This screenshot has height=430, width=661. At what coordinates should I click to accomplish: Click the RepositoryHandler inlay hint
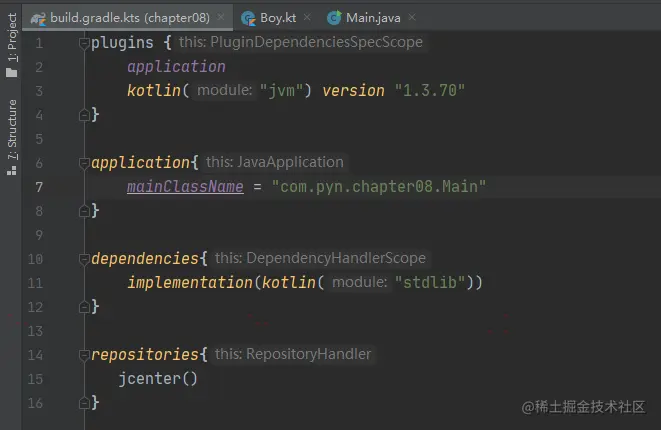point(293,354)
